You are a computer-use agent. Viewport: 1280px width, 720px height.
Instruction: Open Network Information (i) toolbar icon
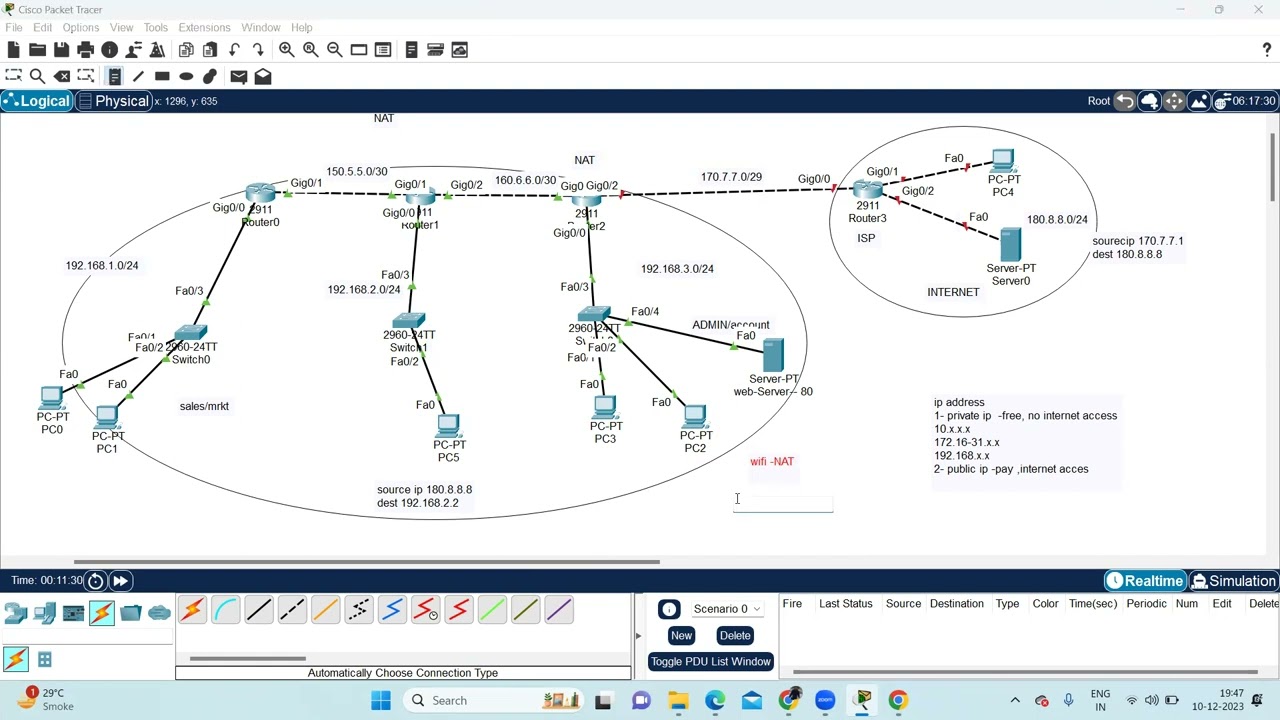(x=110, y=49)
